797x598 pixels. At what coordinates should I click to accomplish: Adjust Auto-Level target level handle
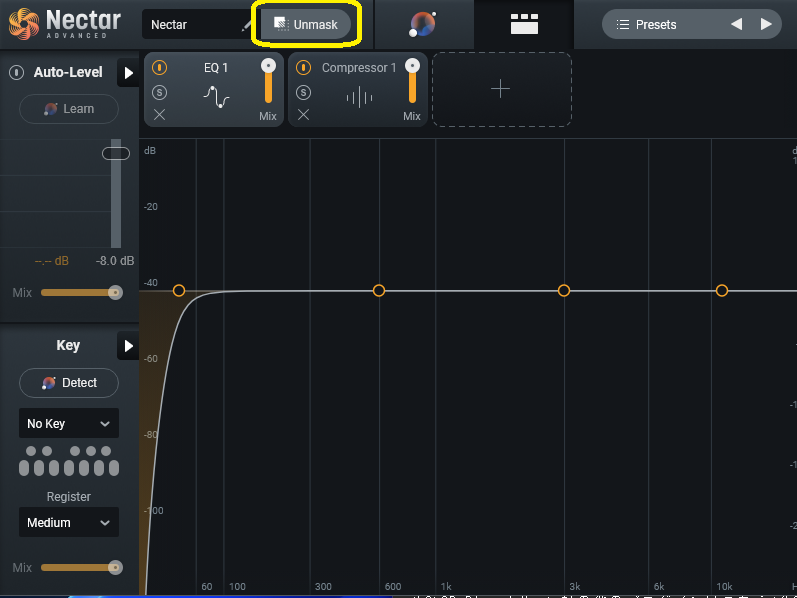click(x=116, y=153)
